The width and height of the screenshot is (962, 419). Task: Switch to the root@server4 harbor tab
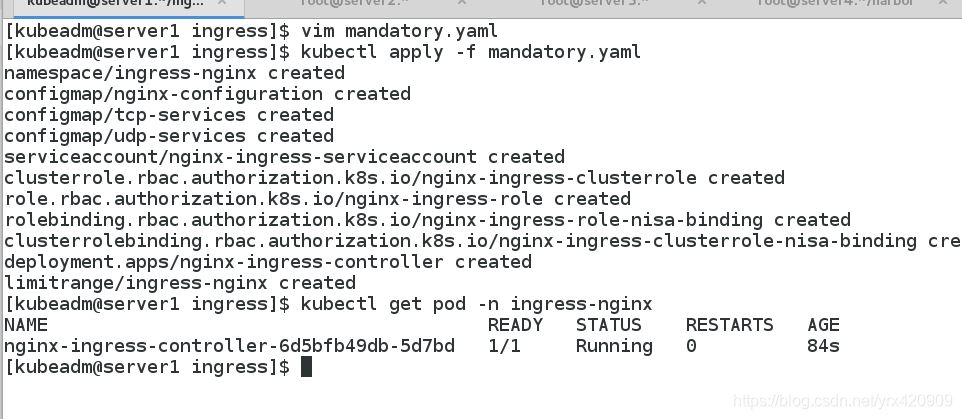tap(835, 3)
